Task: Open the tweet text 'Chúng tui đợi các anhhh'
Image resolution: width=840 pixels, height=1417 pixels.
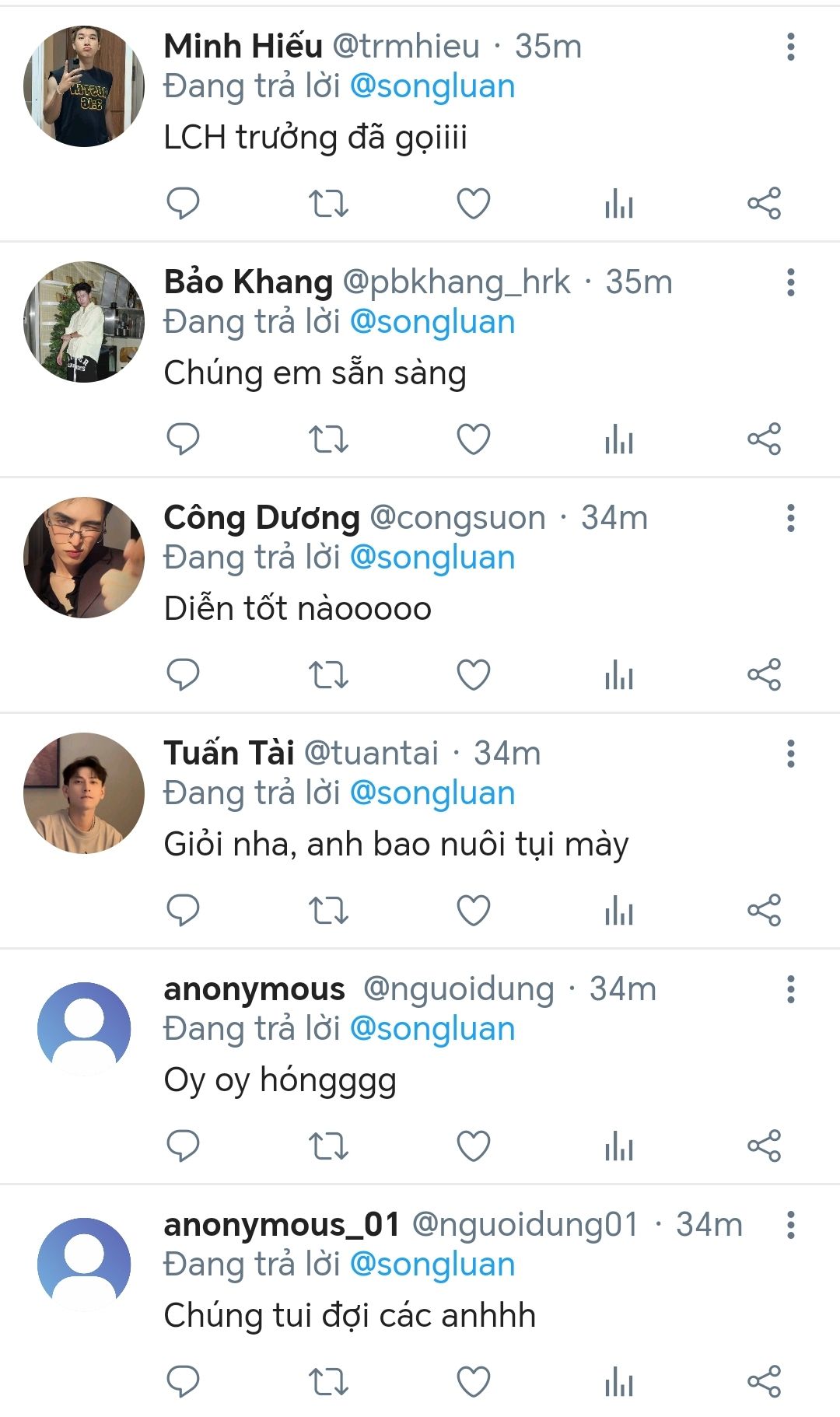Action: (349, 1315)
